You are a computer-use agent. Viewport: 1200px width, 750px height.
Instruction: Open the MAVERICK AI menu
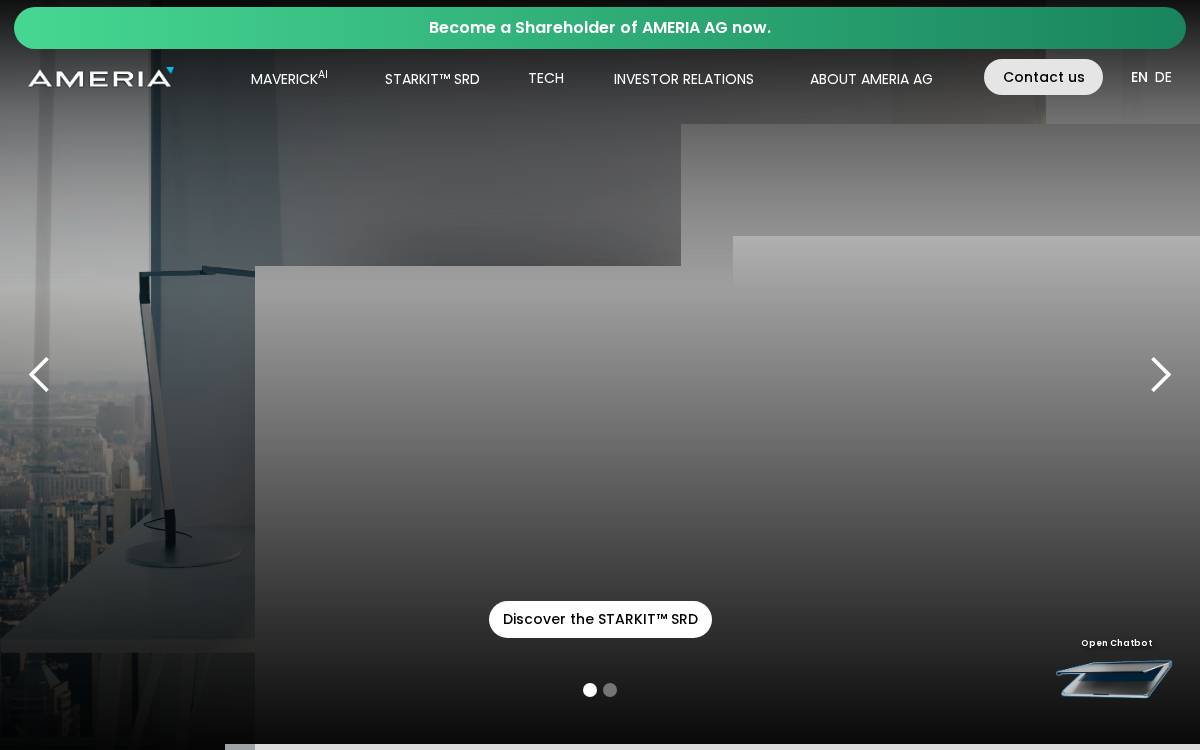coord(289,78)
